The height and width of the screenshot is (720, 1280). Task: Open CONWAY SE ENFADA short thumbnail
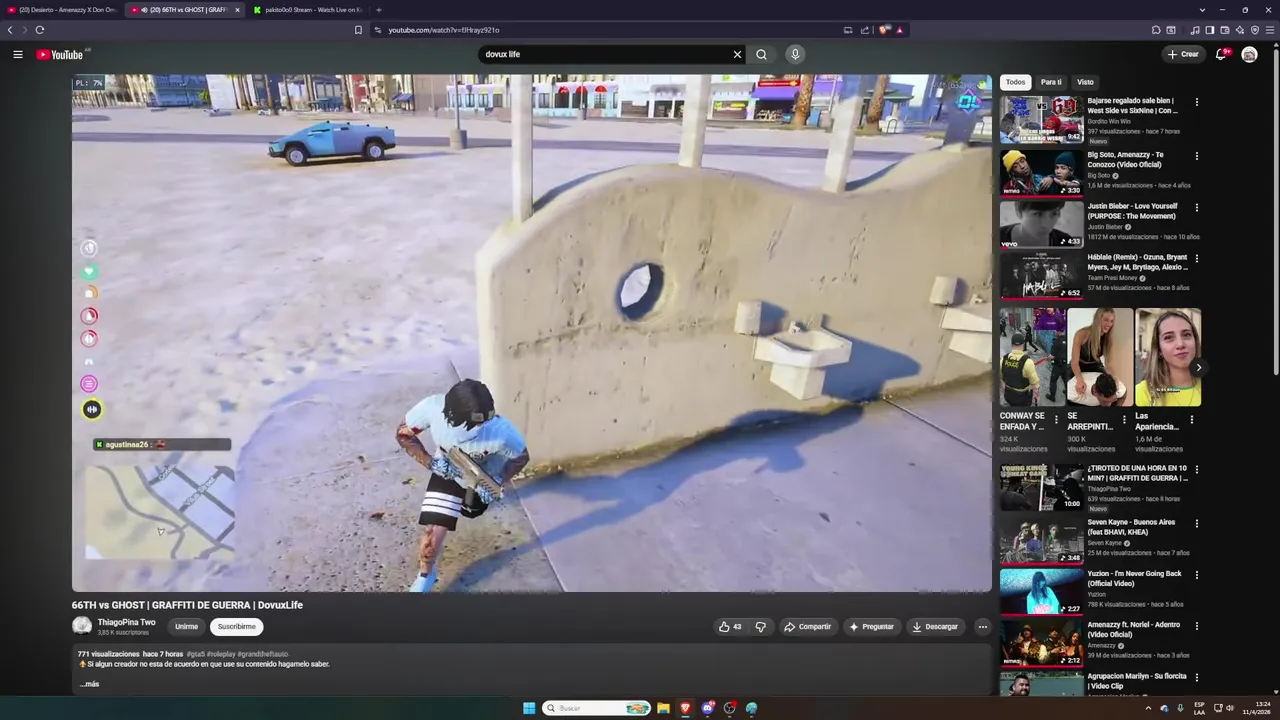(1032, 357)
